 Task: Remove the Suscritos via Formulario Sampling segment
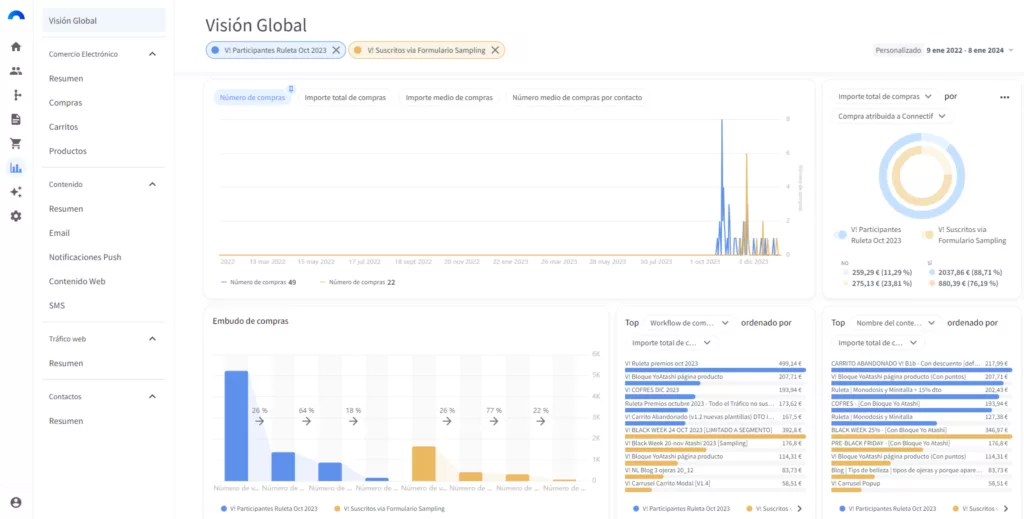tap(495, 50)
